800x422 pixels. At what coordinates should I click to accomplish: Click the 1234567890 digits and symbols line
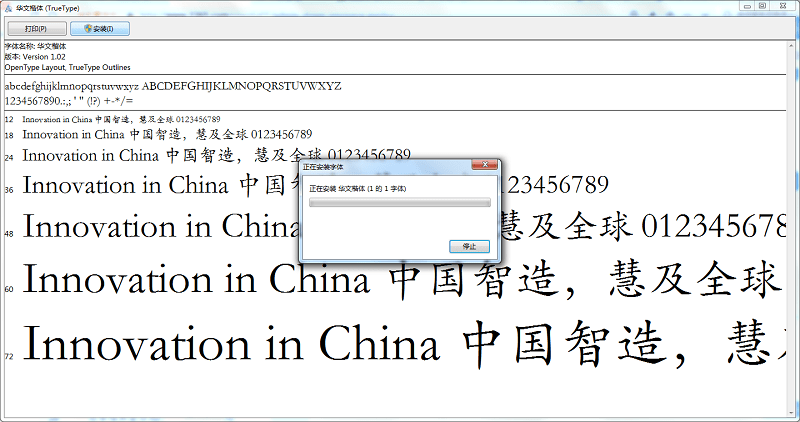(69, 101)
